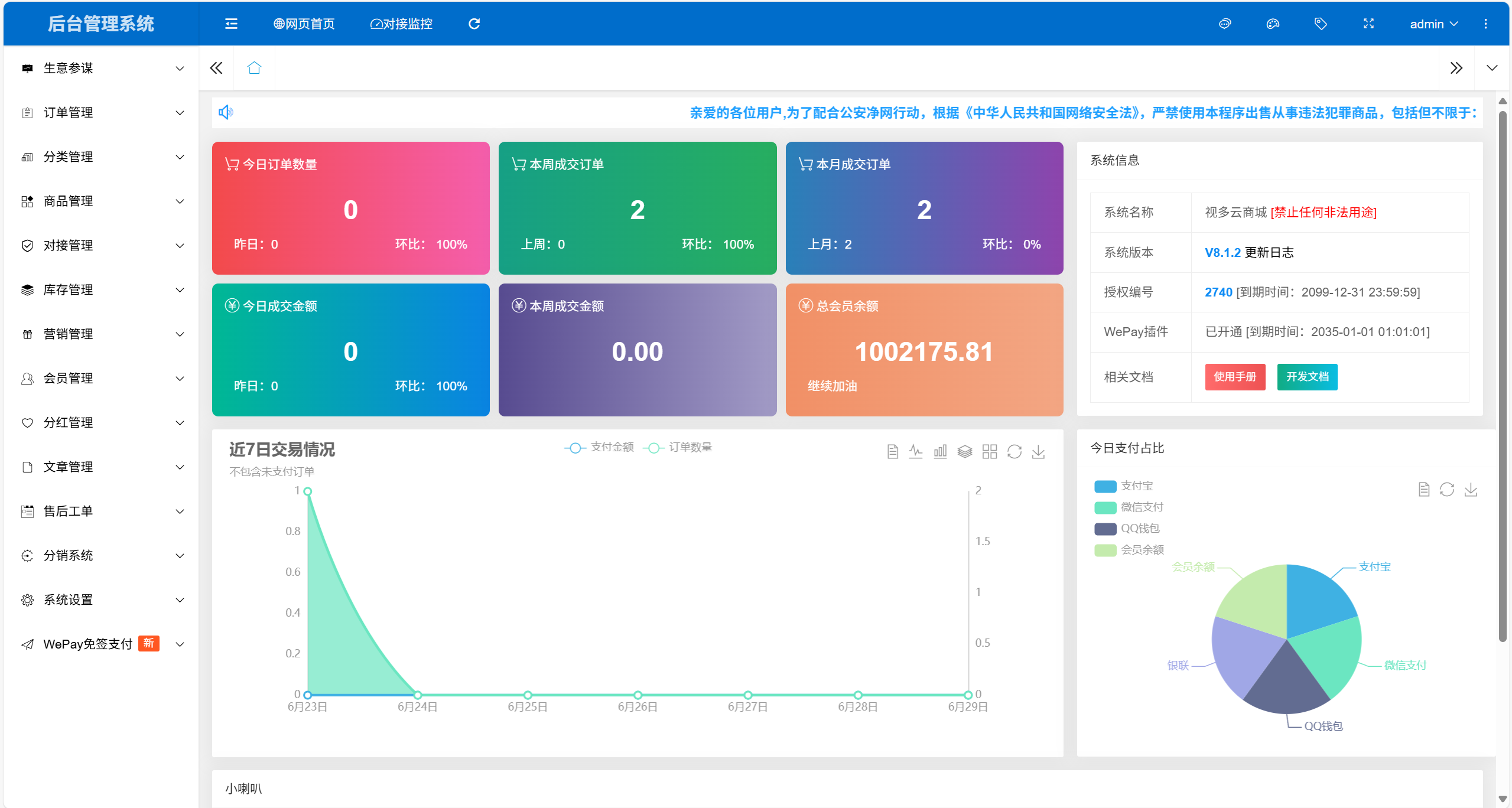1512x808 pixels.
Task: Click the home tab icon
Action: (254, 68)
